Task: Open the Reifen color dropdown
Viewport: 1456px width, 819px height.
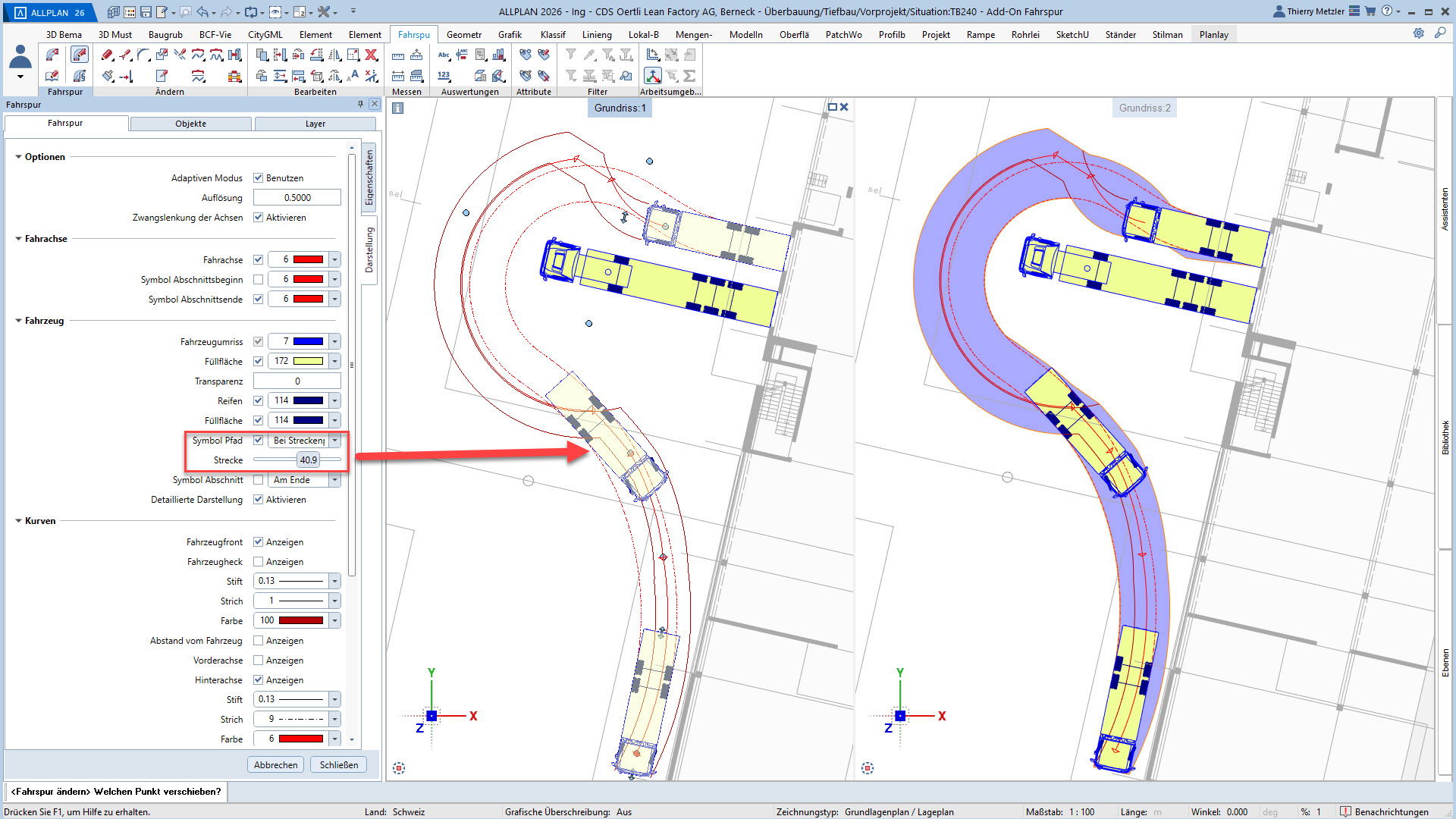Action: coord(334,400)
